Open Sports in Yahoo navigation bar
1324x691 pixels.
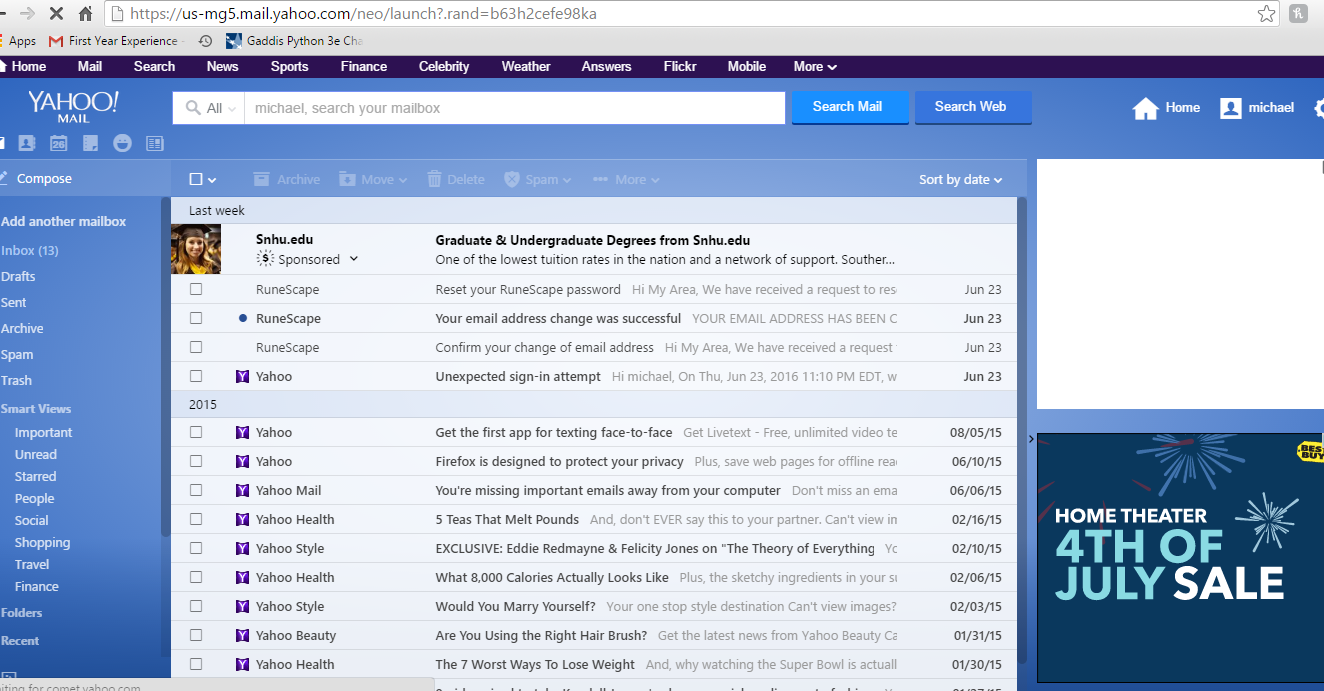[289, 66]
